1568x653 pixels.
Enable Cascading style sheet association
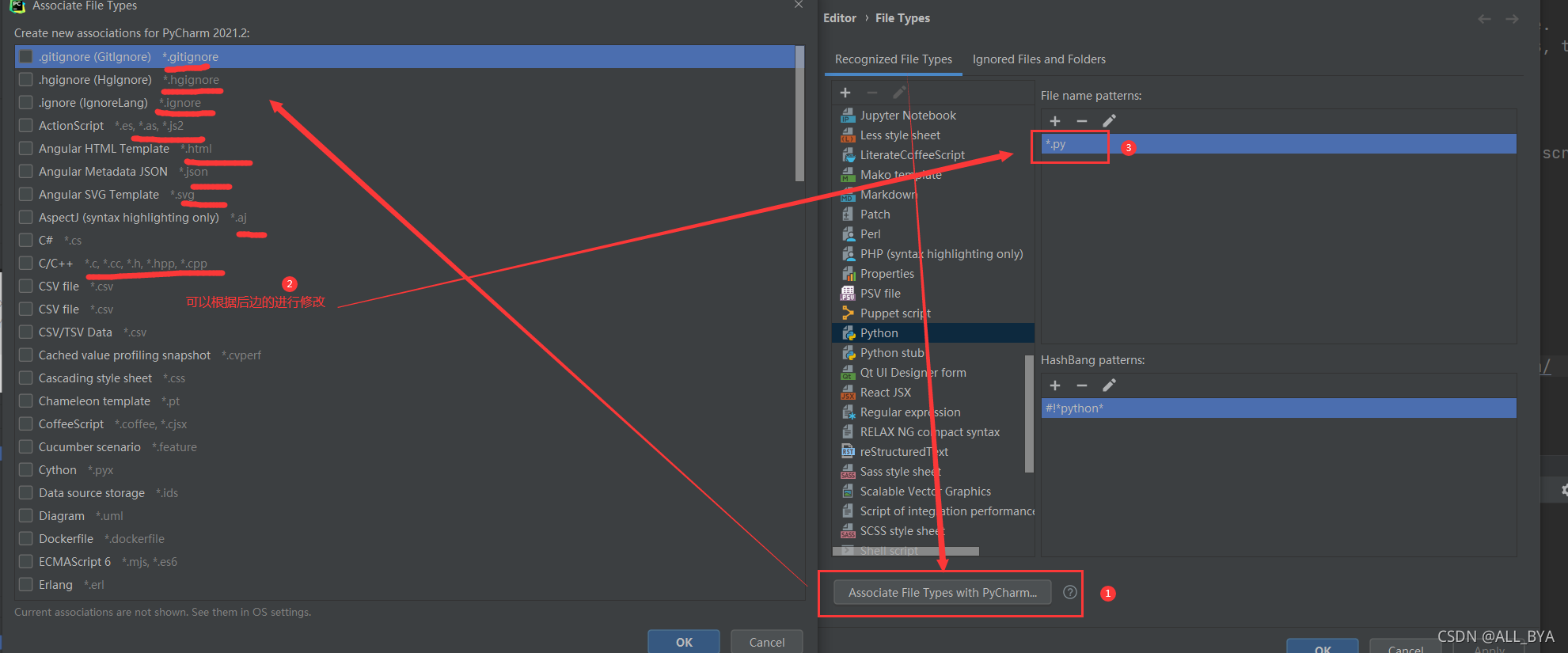(26, 378)
